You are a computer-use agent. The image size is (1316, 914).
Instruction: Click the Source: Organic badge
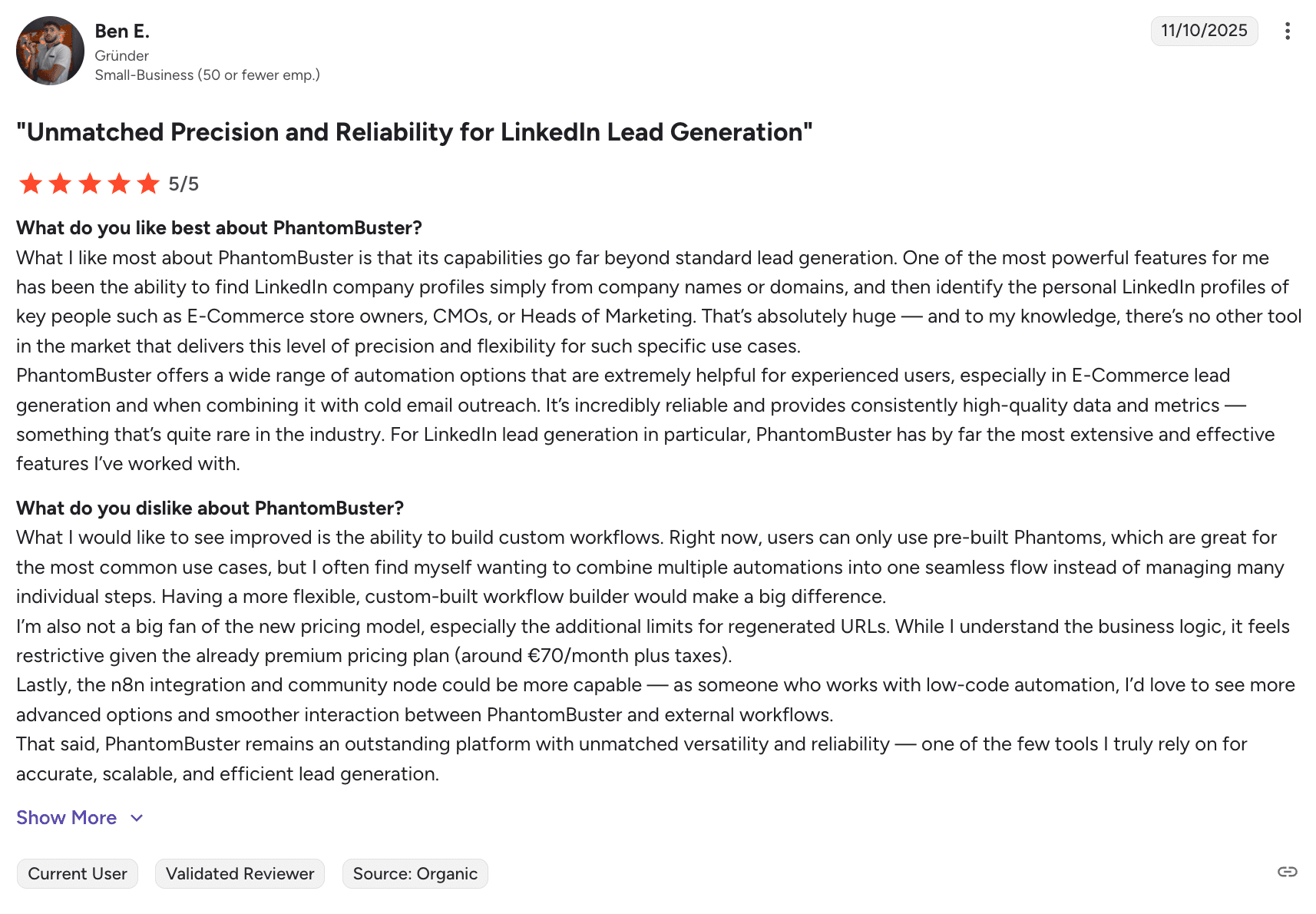pyautogui.click(x=415, y=874)
